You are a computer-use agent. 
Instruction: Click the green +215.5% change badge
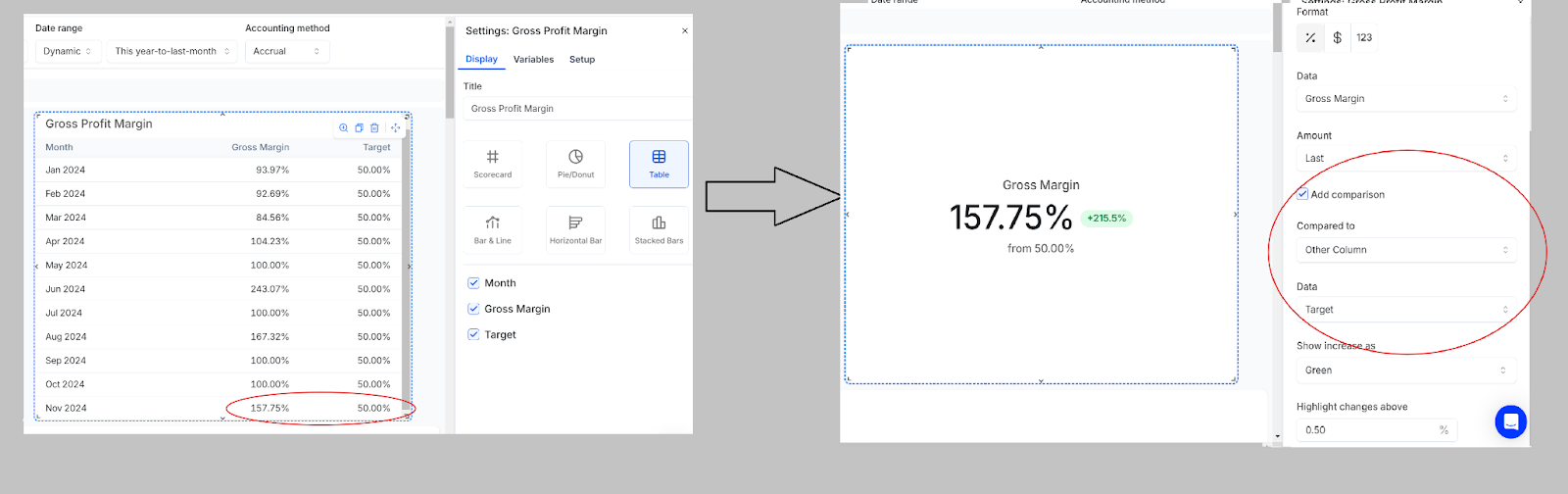(x=1106, y=219)
